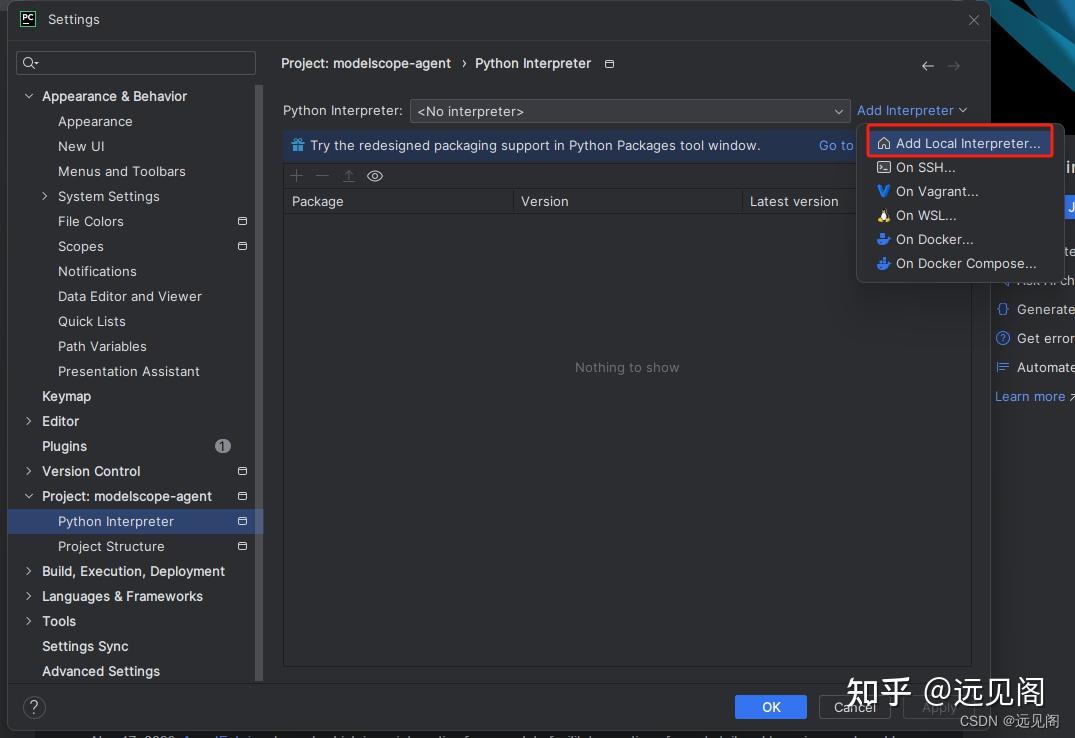1075x738 pixels.
Task: Open help via the question mark icon
Action: point(33,707)
